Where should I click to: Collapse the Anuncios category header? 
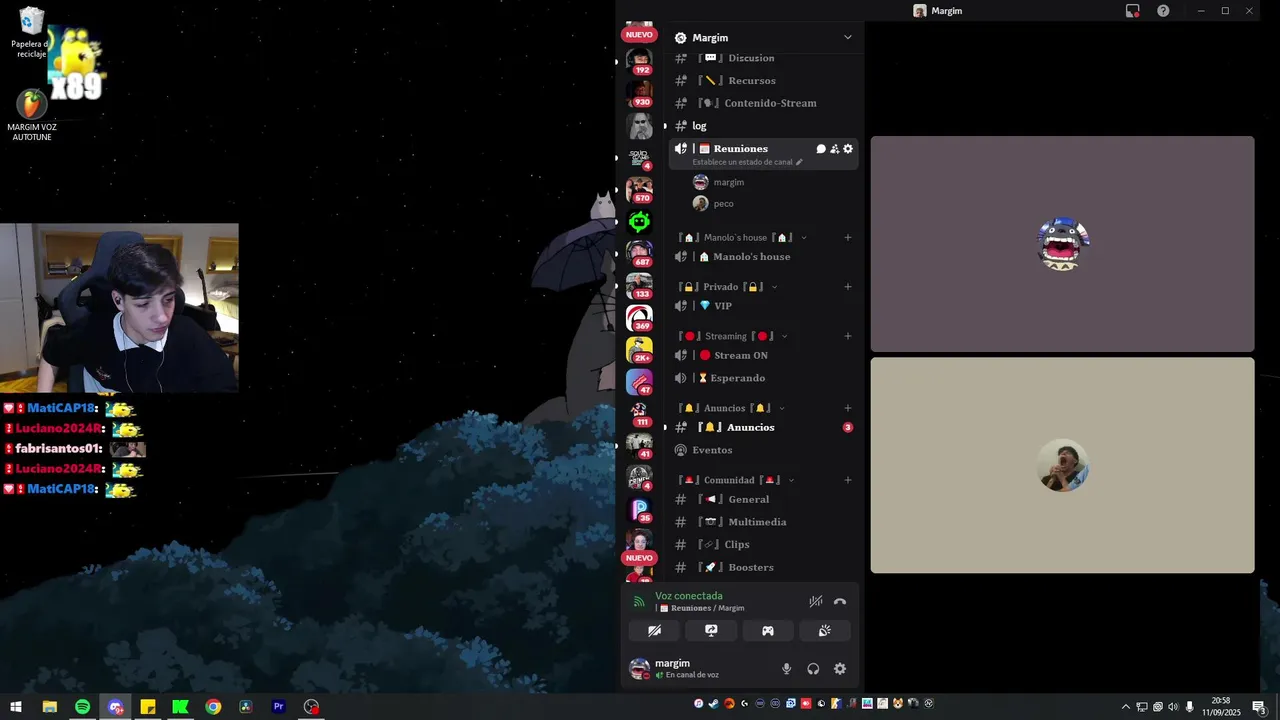click(730, 408)
